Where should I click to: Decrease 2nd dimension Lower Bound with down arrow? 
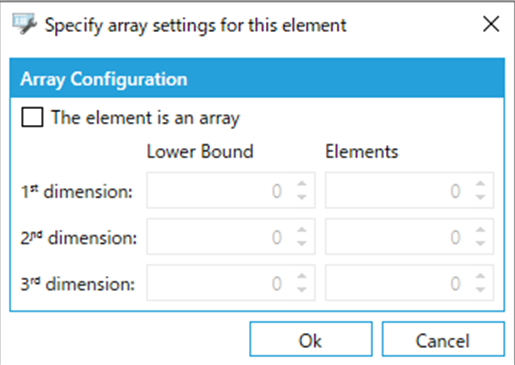[302, 243]
